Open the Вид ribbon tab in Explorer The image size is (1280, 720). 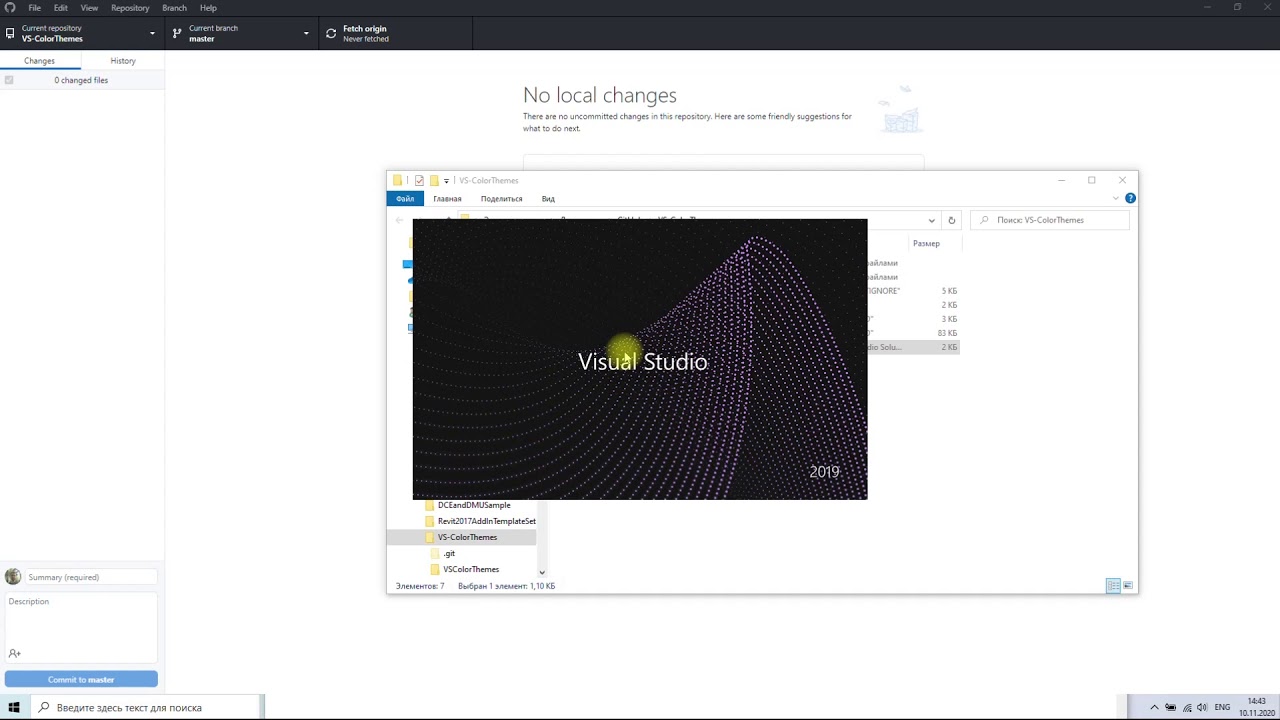(548, 198)
